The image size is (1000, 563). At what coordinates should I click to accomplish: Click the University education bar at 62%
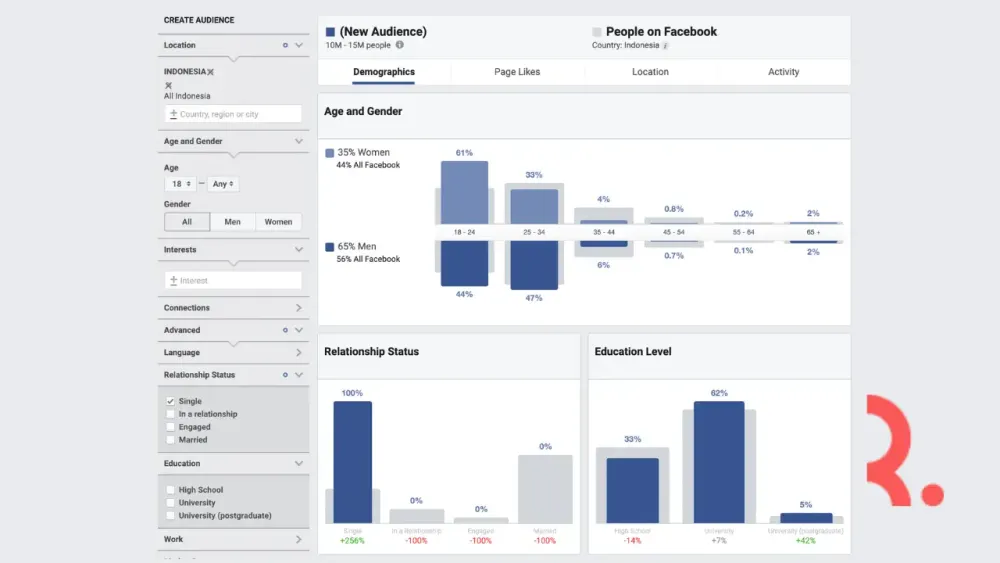[719, 462]
